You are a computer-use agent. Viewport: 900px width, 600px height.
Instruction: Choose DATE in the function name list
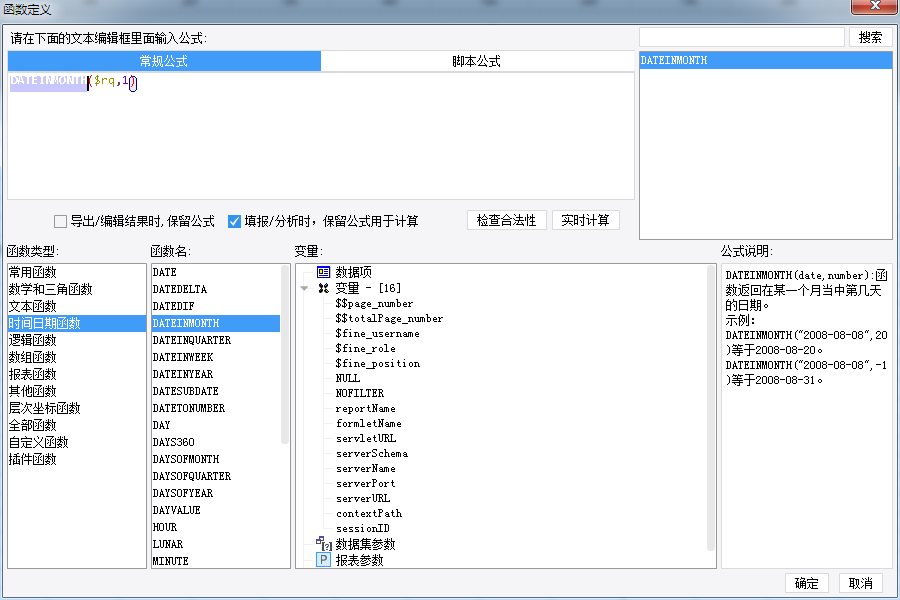coord(216,272)
